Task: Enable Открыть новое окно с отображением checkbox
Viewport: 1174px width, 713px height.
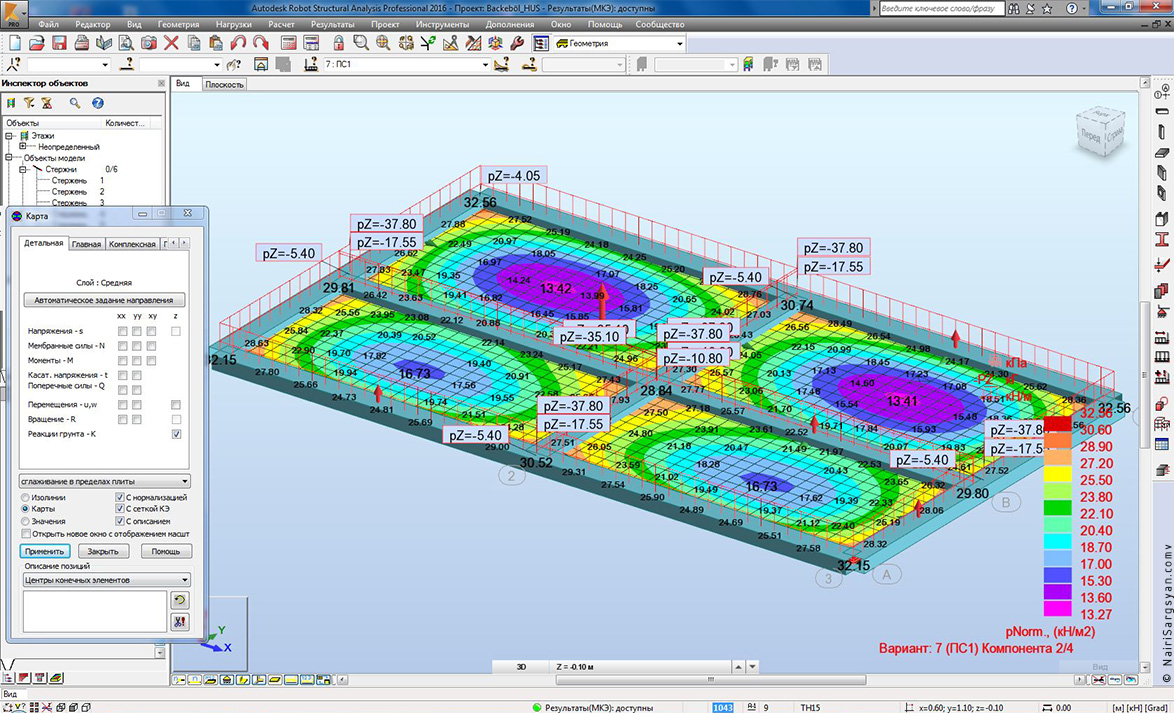Action: [x=26, y=533]
